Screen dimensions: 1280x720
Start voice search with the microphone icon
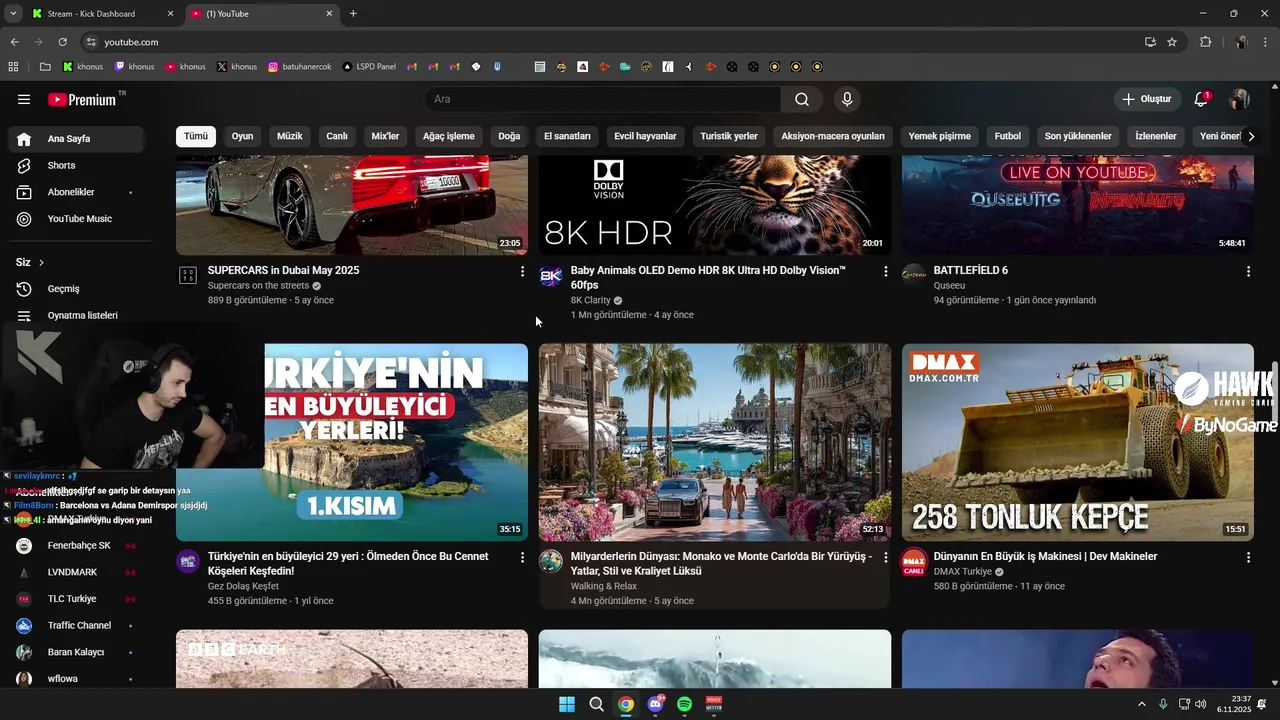pyautogui.click(x=847, y=99)
